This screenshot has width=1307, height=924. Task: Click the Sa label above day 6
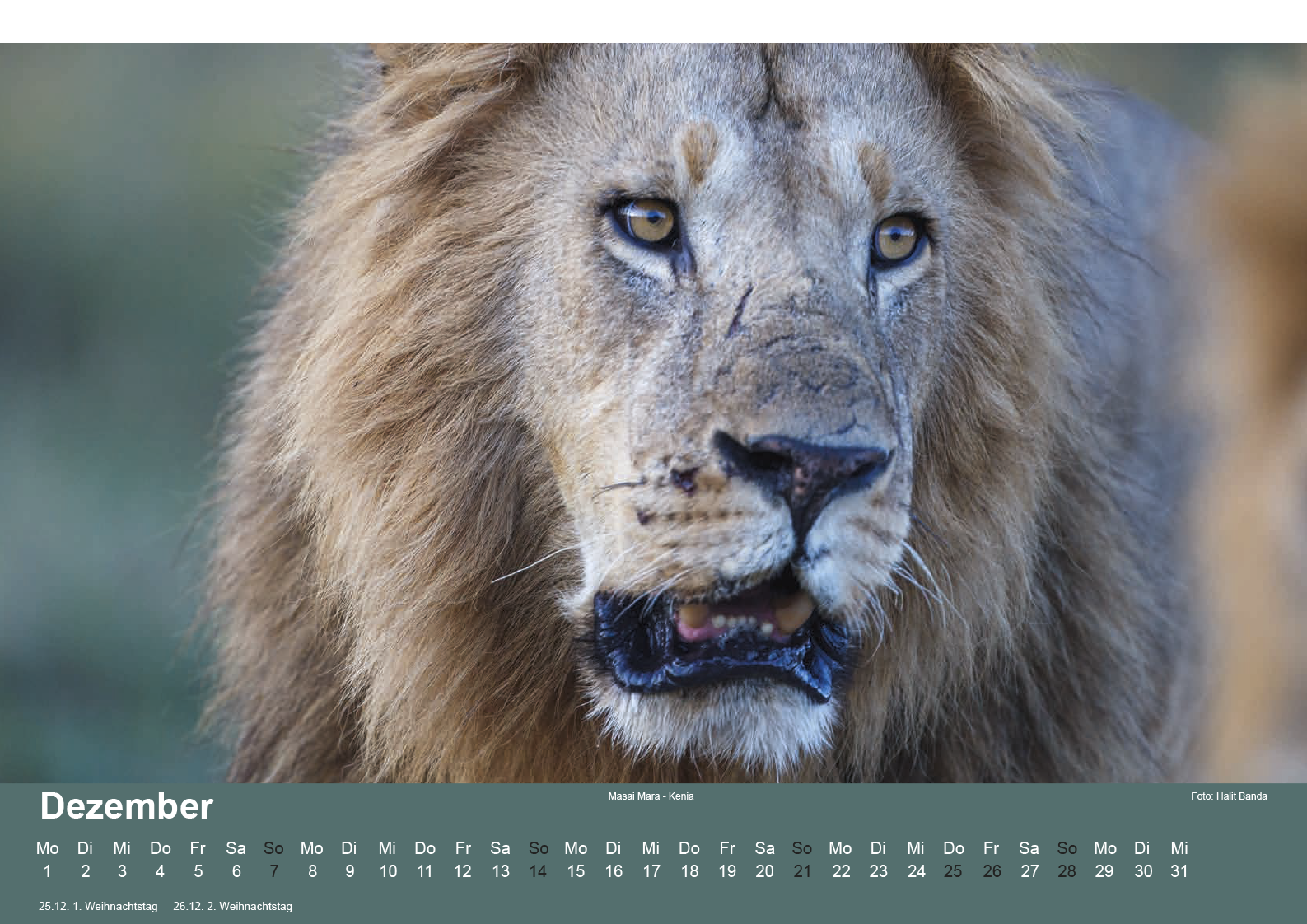(236, 848)
